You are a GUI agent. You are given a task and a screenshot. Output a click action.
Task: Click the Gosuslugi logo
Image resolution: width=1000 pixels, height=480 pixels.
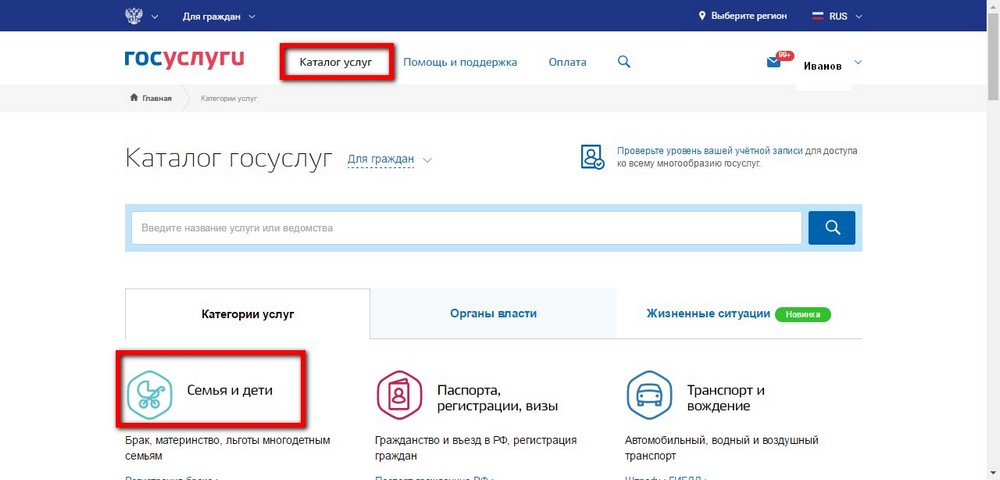(x=184, y=61)
